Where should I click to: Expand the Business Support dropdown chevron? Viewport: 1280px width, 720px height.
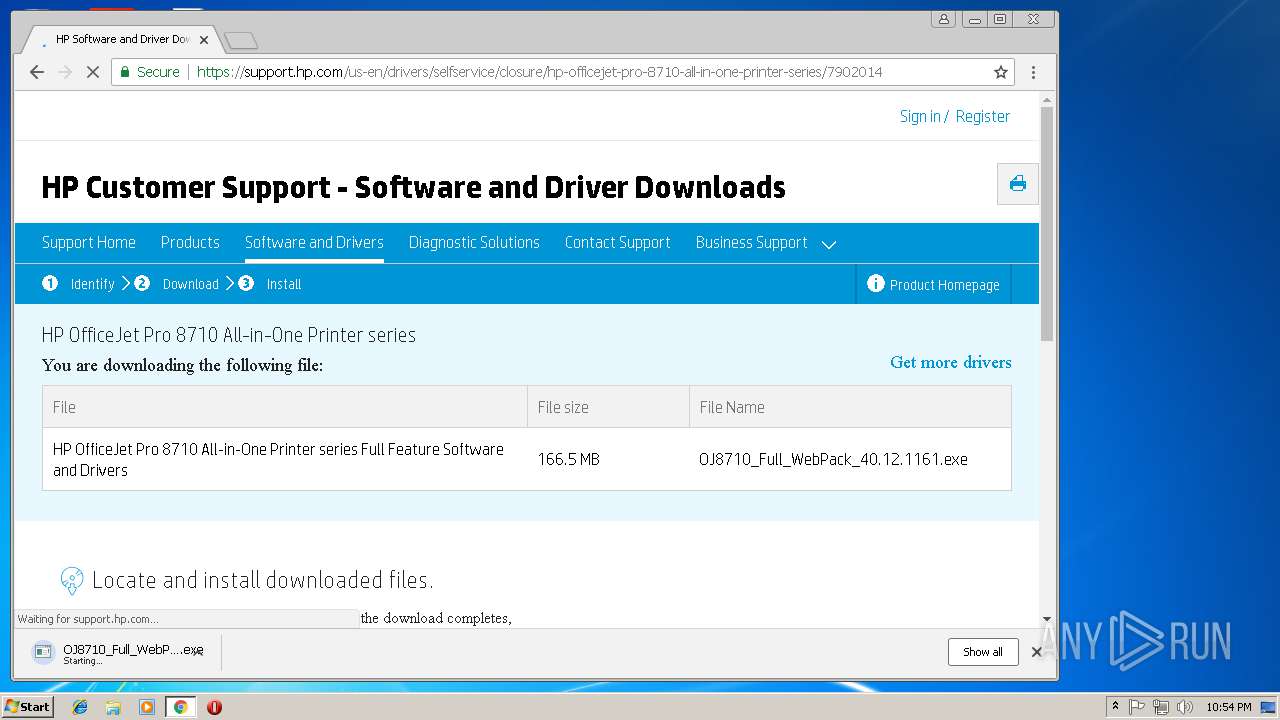[x=828, y=244]
